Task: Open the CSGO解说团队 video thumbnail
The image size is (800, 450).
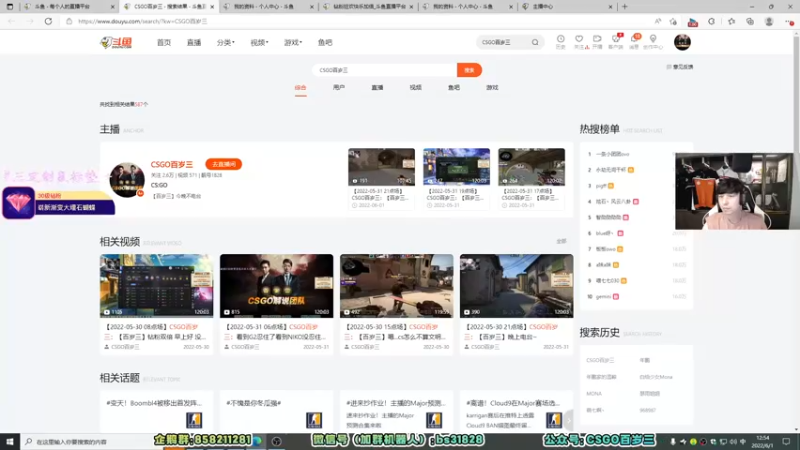Action: pos(277,286)
